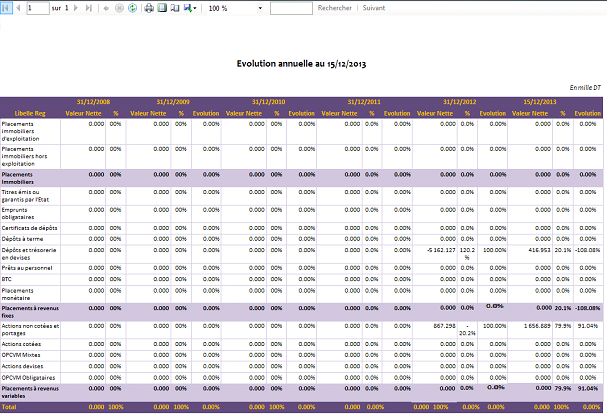
Task: Click the current page number field
Action: click(38, 8)
